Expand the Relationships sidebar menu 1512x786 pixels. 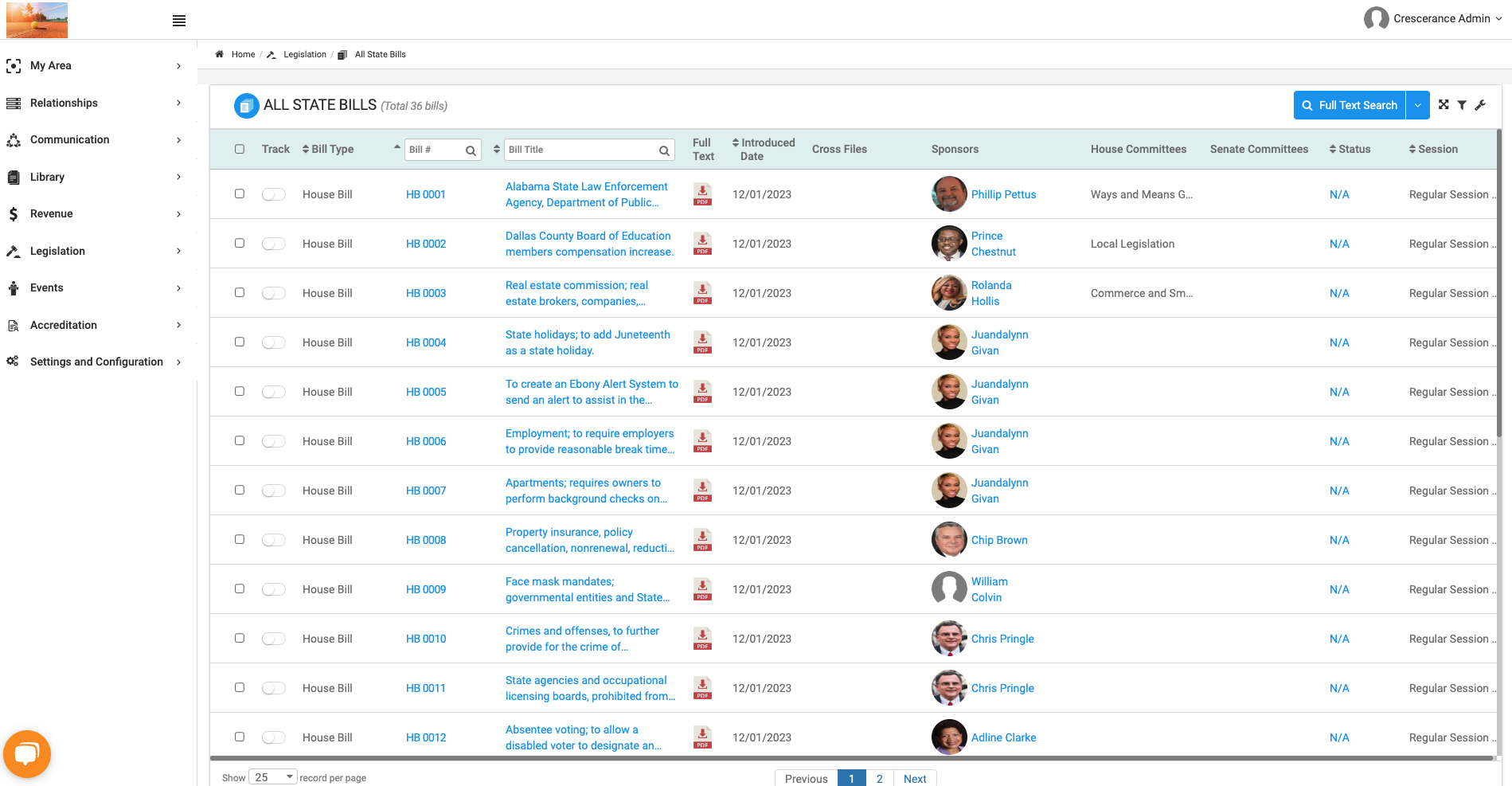click(x=96, y=103)
